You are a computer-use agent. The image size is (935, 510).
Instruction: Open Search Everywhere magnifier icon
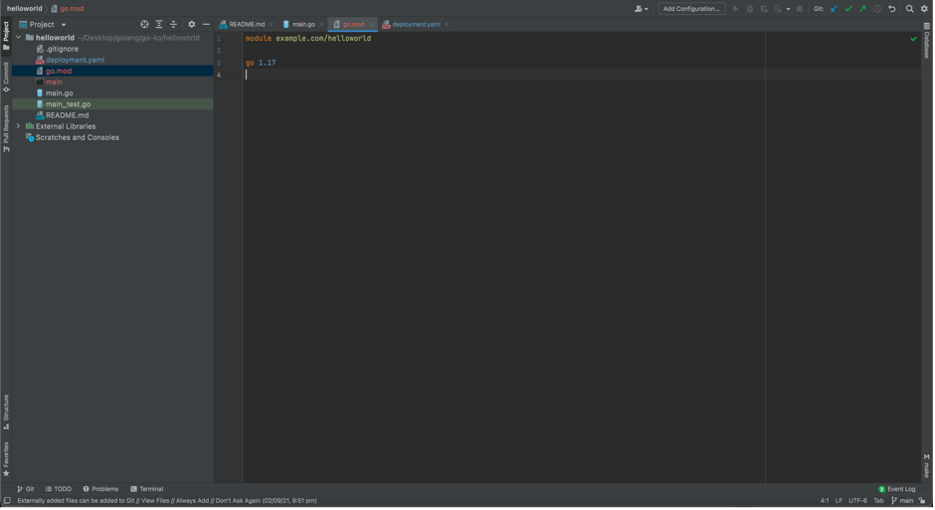[x=909, y=9]
